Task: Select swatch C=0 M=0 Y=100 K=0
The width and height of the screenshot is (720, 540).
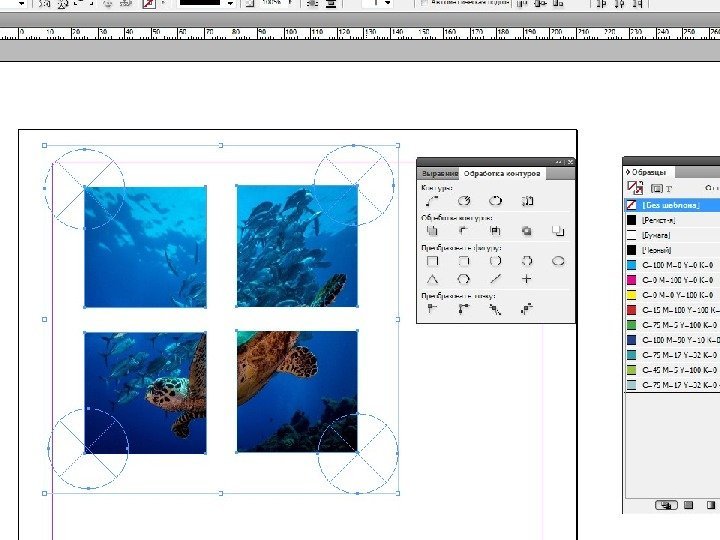Action: (672, 295)
